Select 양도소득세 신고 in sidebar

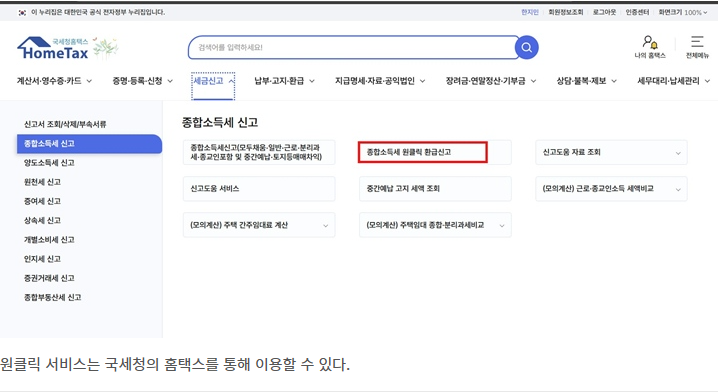click(x=49, y=163)
